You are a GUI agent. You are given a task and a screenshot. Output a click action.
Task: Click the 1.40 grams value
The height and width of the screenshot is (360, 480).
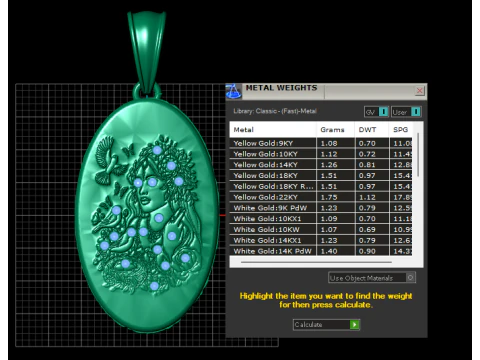click(329, 251)
